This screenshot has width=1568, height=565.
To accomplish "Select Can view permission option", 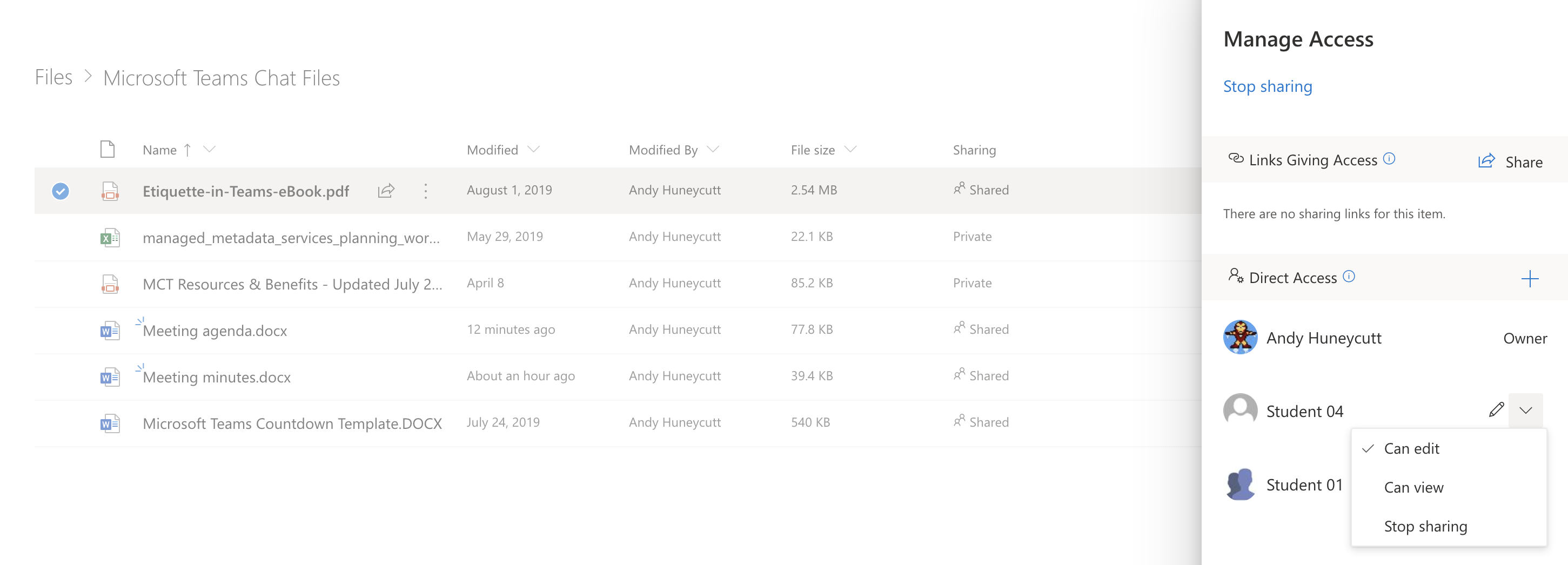I will (1413, 487).
